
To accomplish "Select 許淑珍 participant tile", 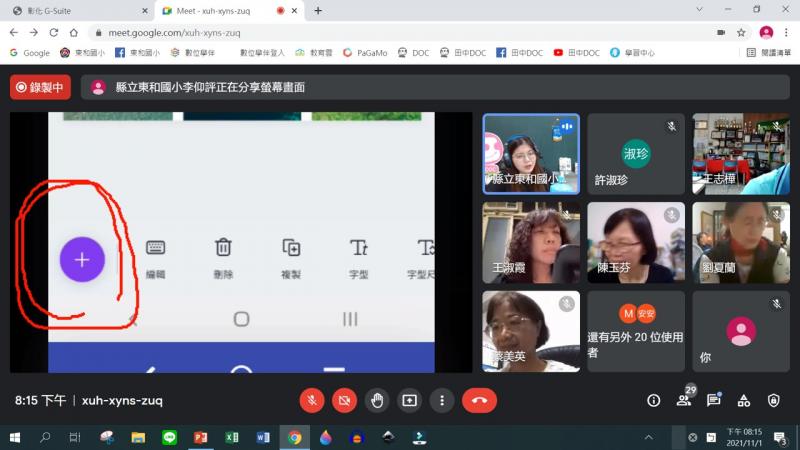I will point(636,154).
